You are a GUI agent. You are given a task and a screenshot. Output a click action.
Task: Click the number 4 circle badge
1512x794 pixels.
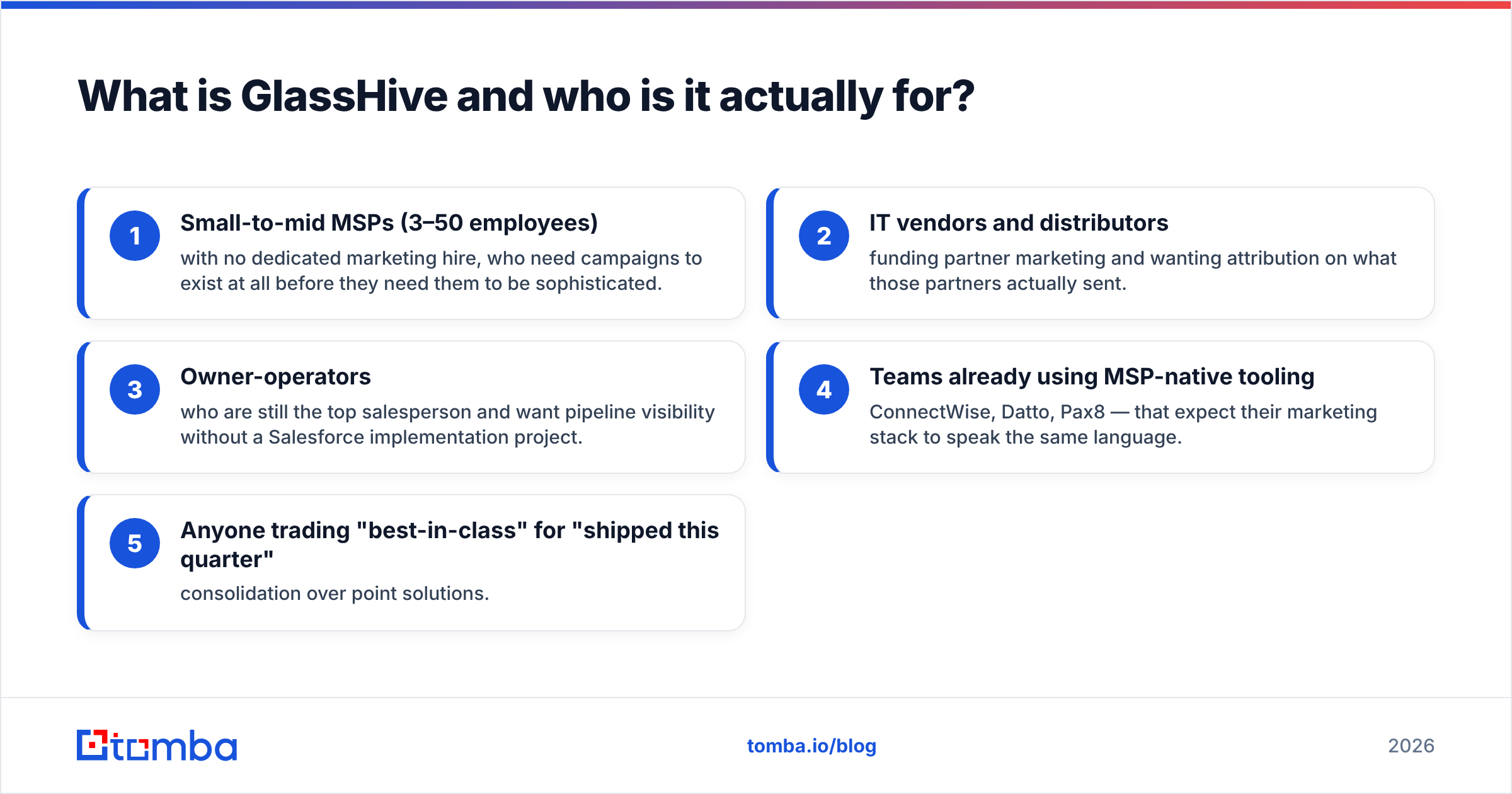(x=824, y=389)
